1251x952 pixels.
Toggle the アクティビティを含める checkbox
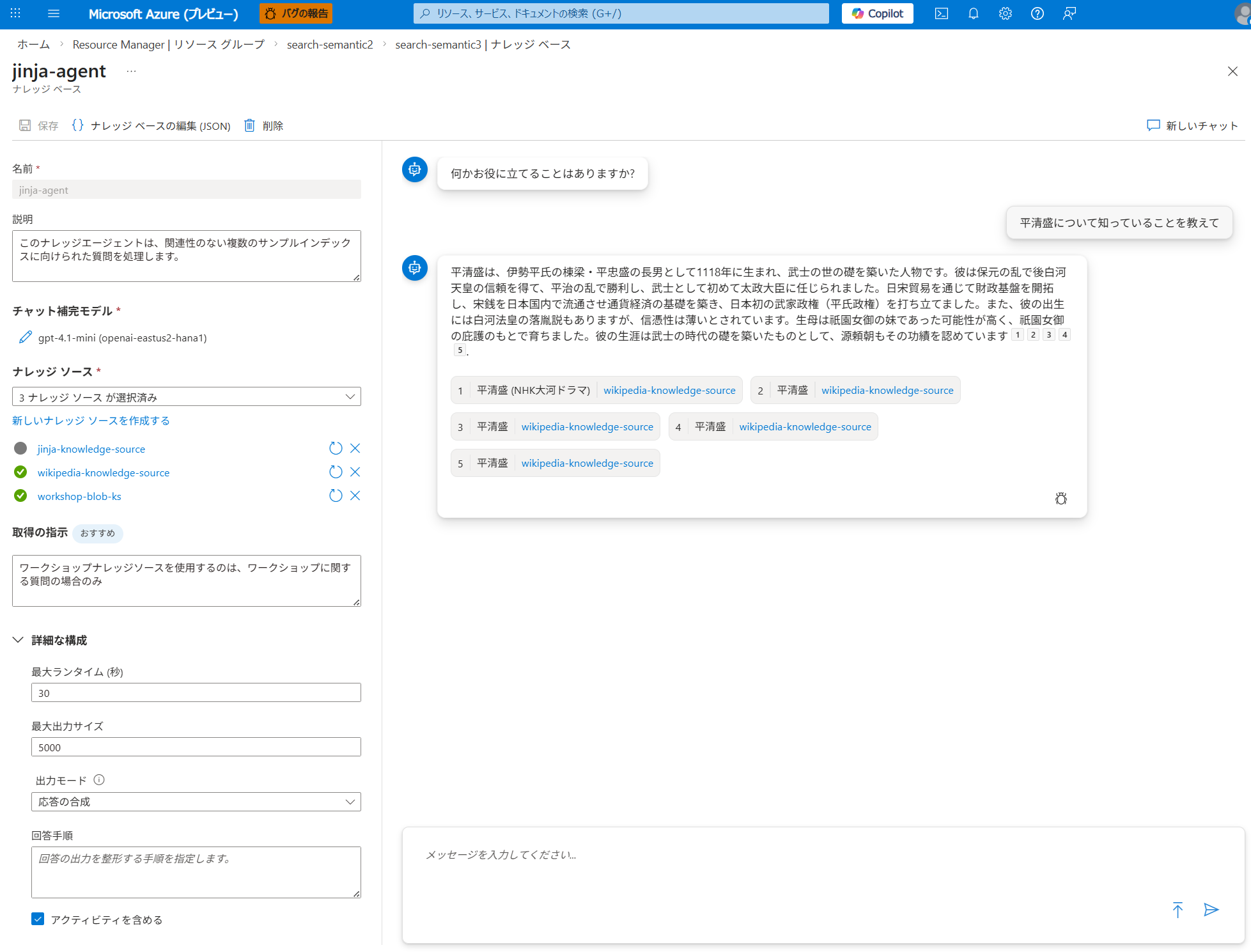(38, 919)
